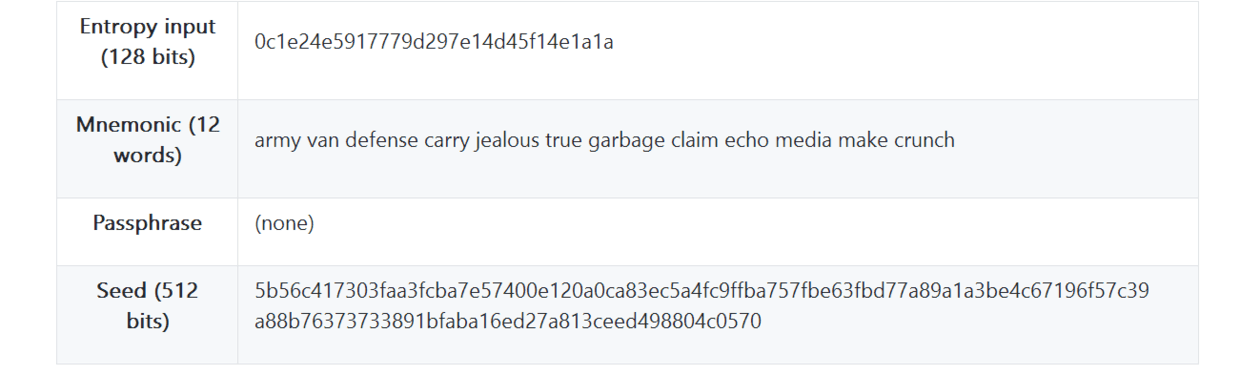Viewport: 1240px width, 375px height.
Task: Click the word "jealous" in mnemonic
Action: [507, 140]
